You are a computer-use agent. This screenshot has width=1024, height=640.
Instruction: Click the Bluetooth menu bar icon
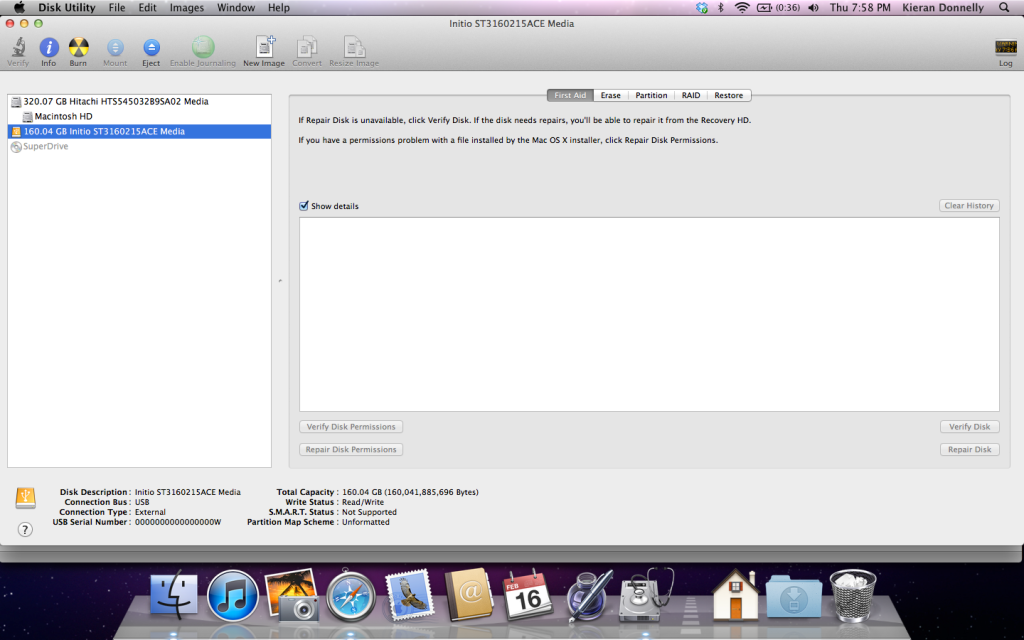(x=721, y=8)
